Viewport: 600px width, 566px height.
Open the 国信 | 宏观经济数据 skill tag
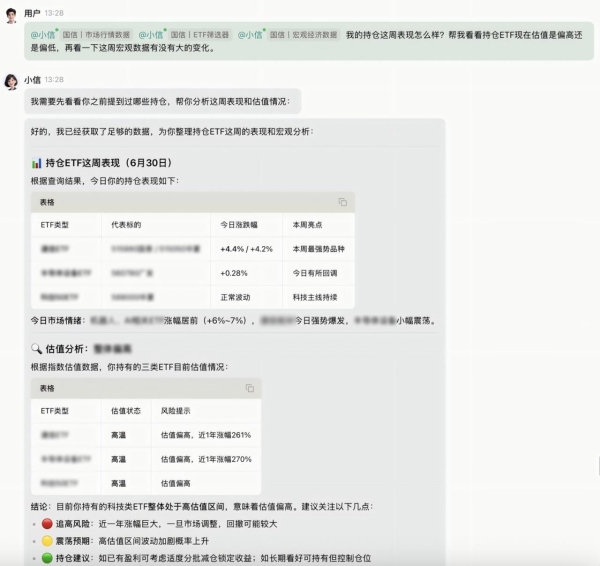[x=303, y=35]
